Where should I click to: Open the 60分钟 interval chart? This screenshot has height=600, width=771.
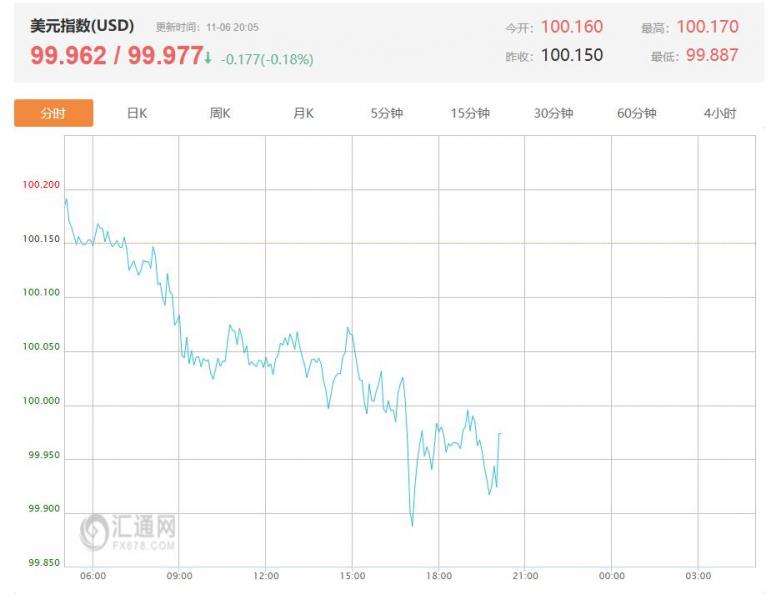636,113
